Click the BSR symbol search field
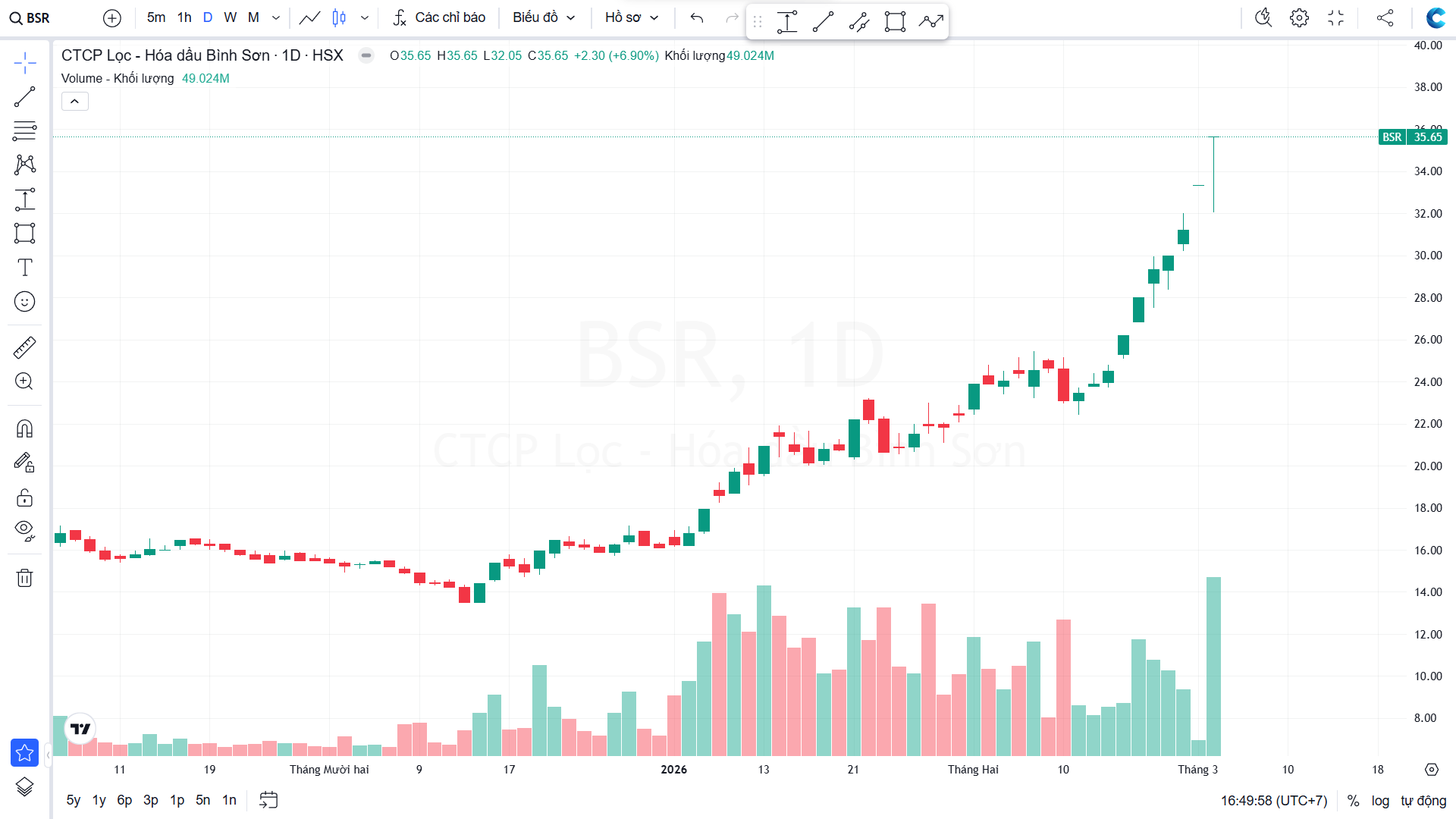Image resolution: width=1456 pixels, height=819 pixels. 30,17
